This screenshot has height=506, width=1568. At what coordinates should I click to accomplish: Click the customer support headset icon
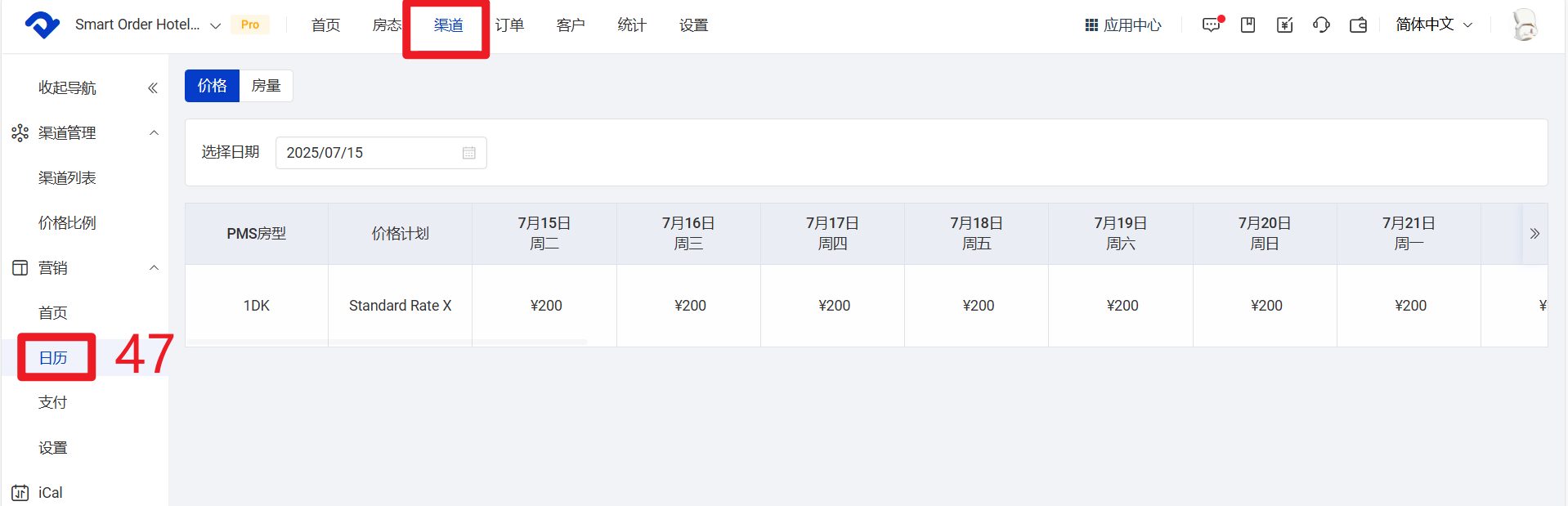click(1321, 25)
